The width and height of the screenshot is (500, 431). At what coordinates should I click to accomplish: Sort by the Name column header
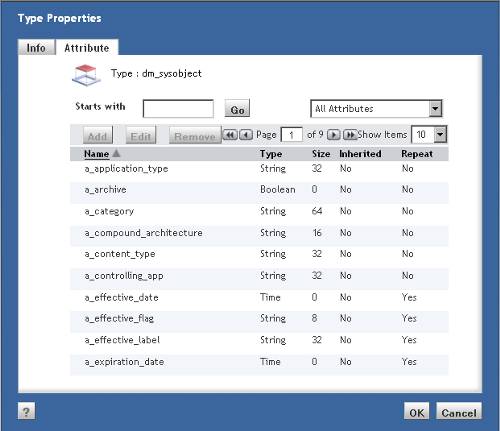coord(96,154)
